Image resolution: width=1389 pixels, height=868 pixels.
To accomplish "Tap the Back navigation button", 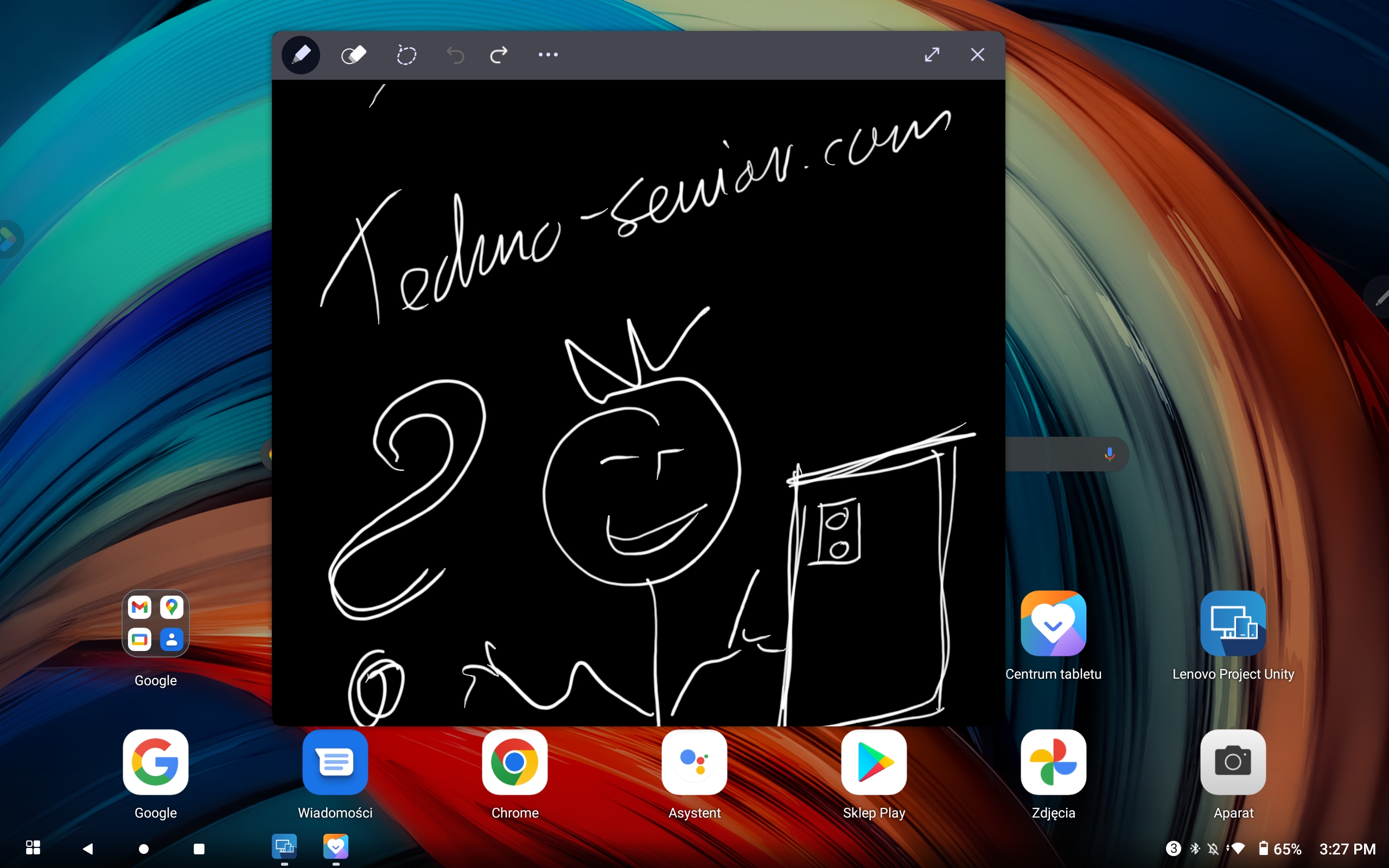I will [x=88, y=848].
